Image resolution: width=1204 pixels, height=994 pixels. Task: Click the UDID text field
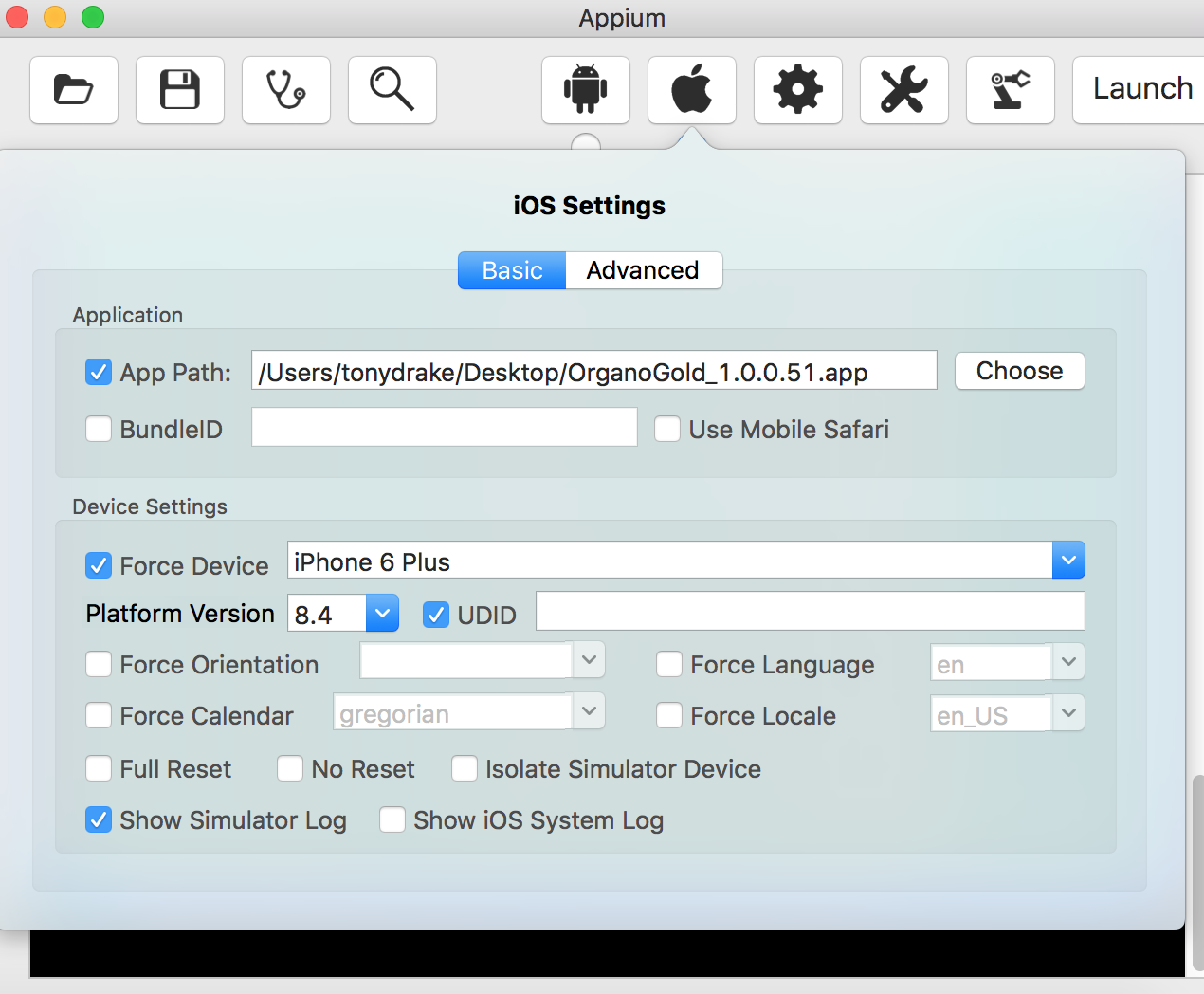pos(811,611)
